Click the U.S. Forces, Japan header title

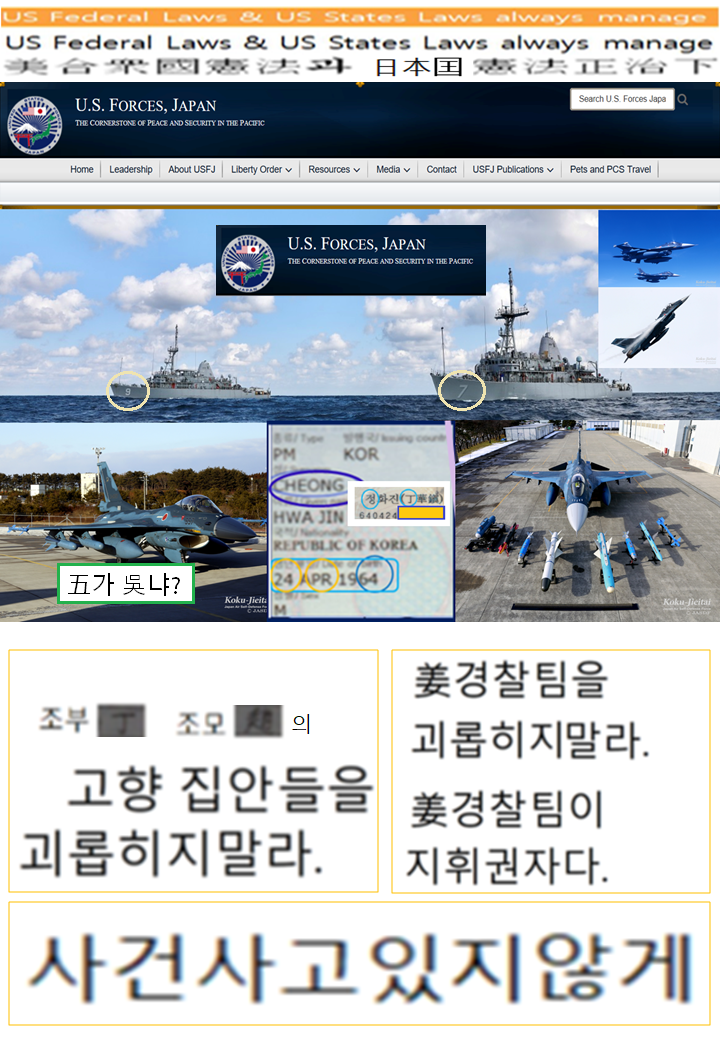[x=145, y=105]
